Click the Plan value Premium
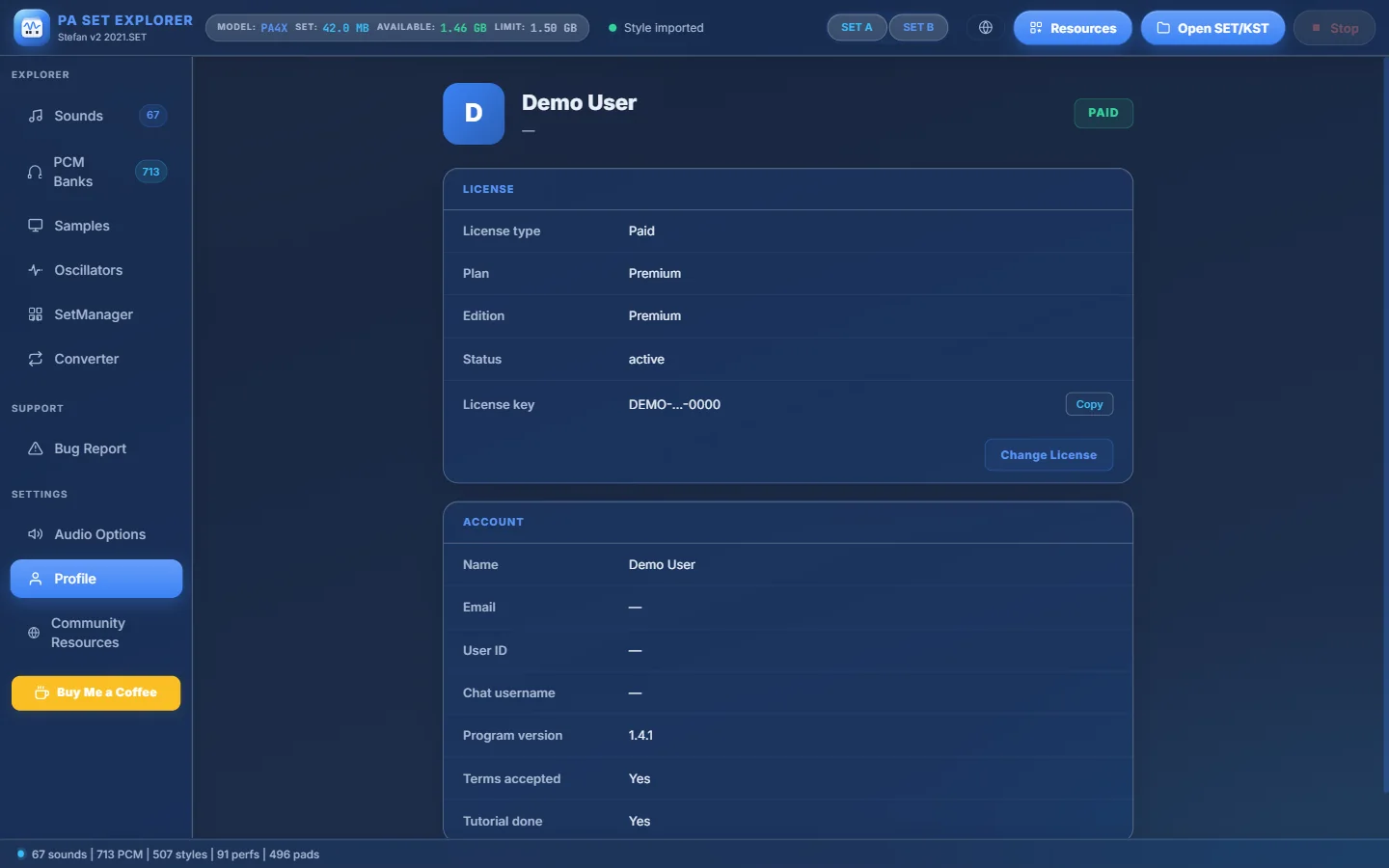The image size is (1389, 868). tap(655, 273)
